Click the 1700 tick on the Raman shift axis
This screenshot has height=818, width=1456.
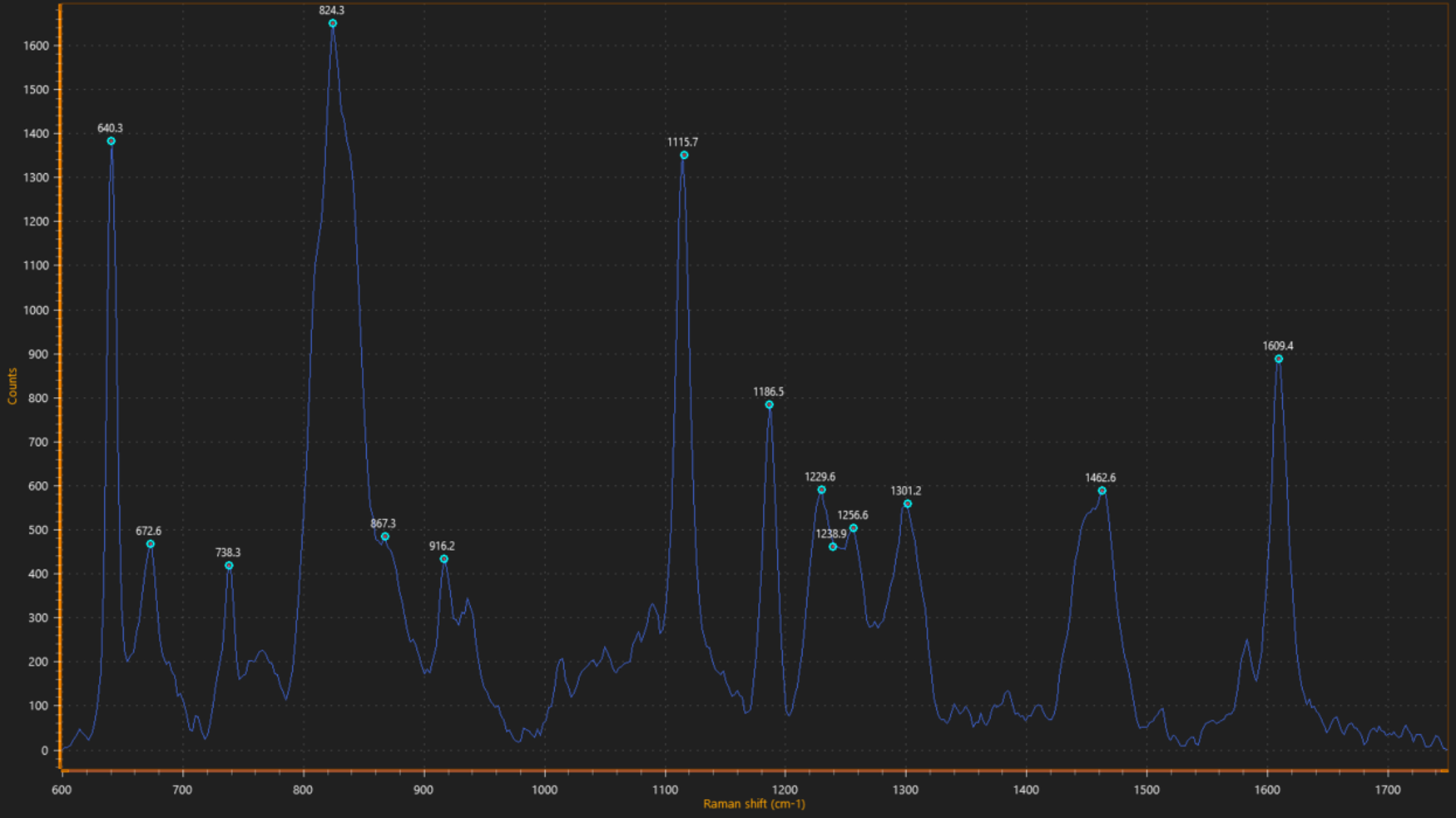coord(1388,790)
